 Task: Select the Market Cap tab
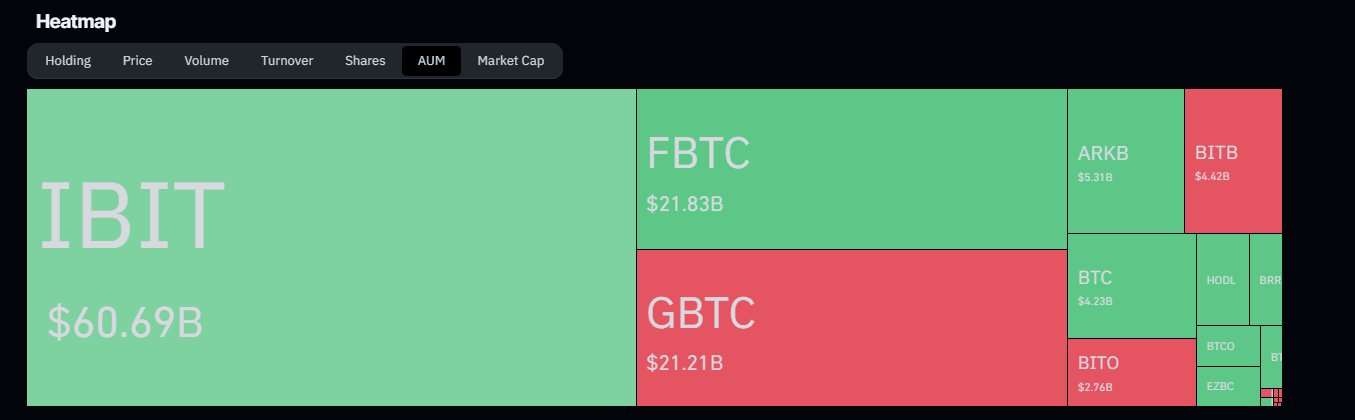510,61
